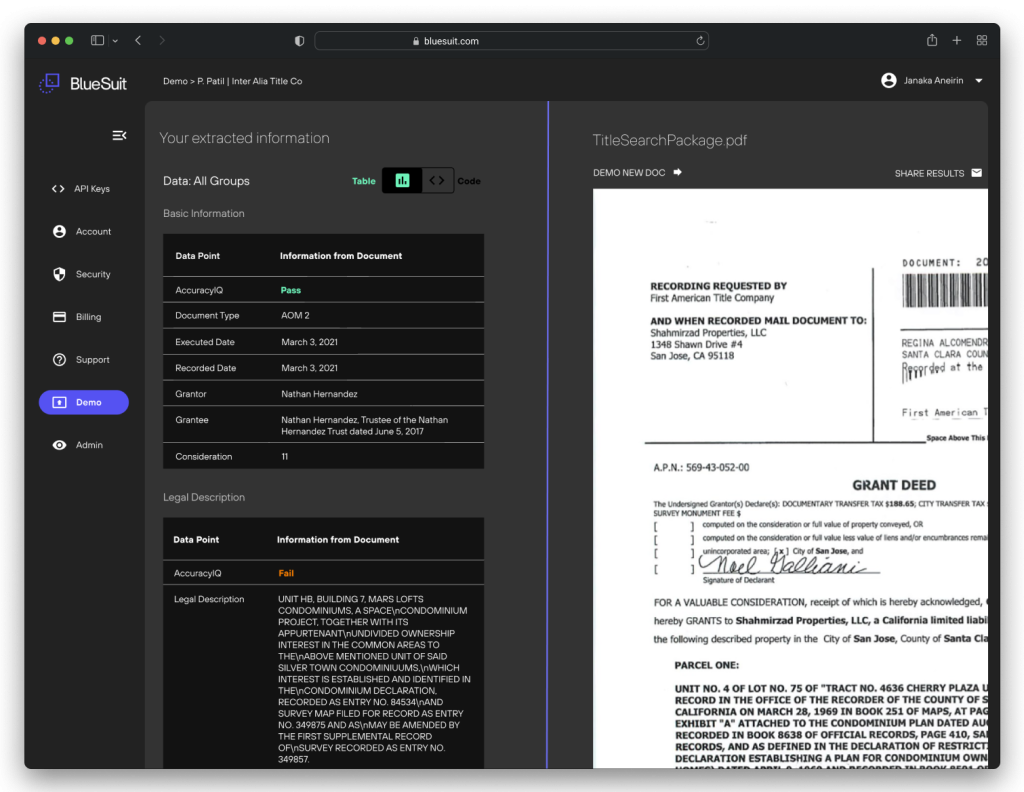Click the Janaka Aneirin user name
Screen dimensions: 1024x792
click(x=933, y=80)
